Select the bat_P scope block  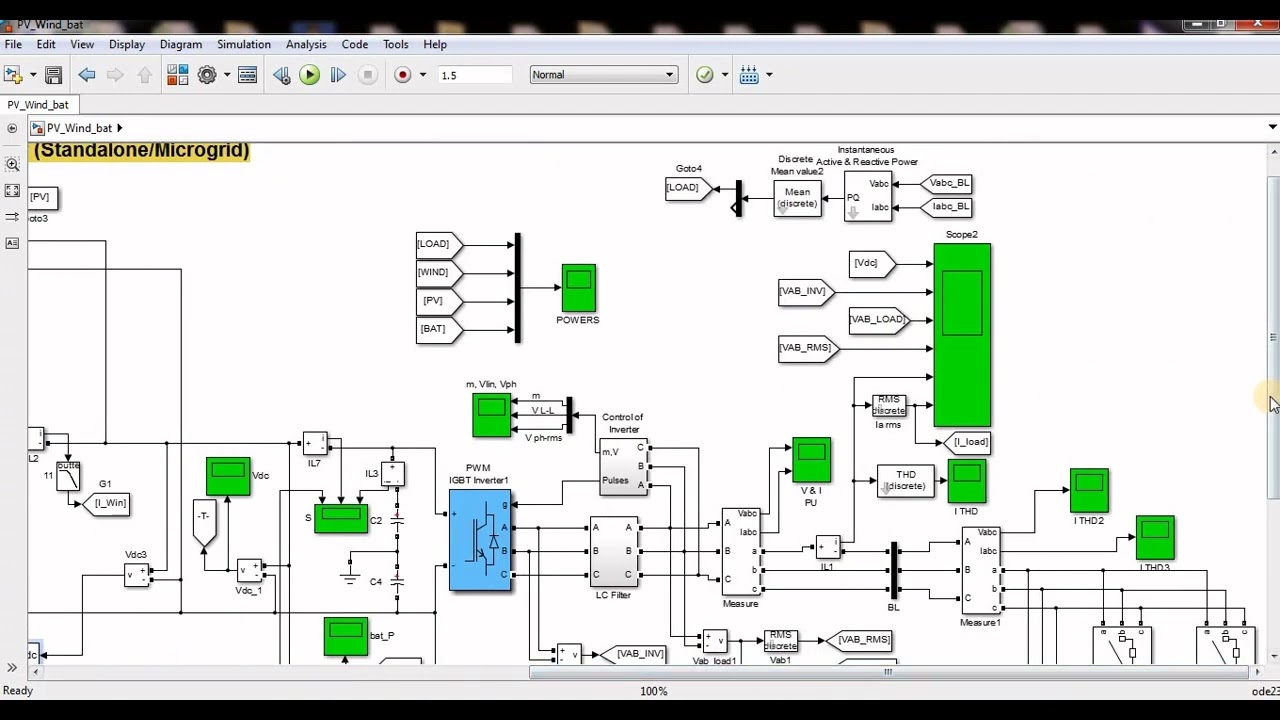[x=345, y=636]
